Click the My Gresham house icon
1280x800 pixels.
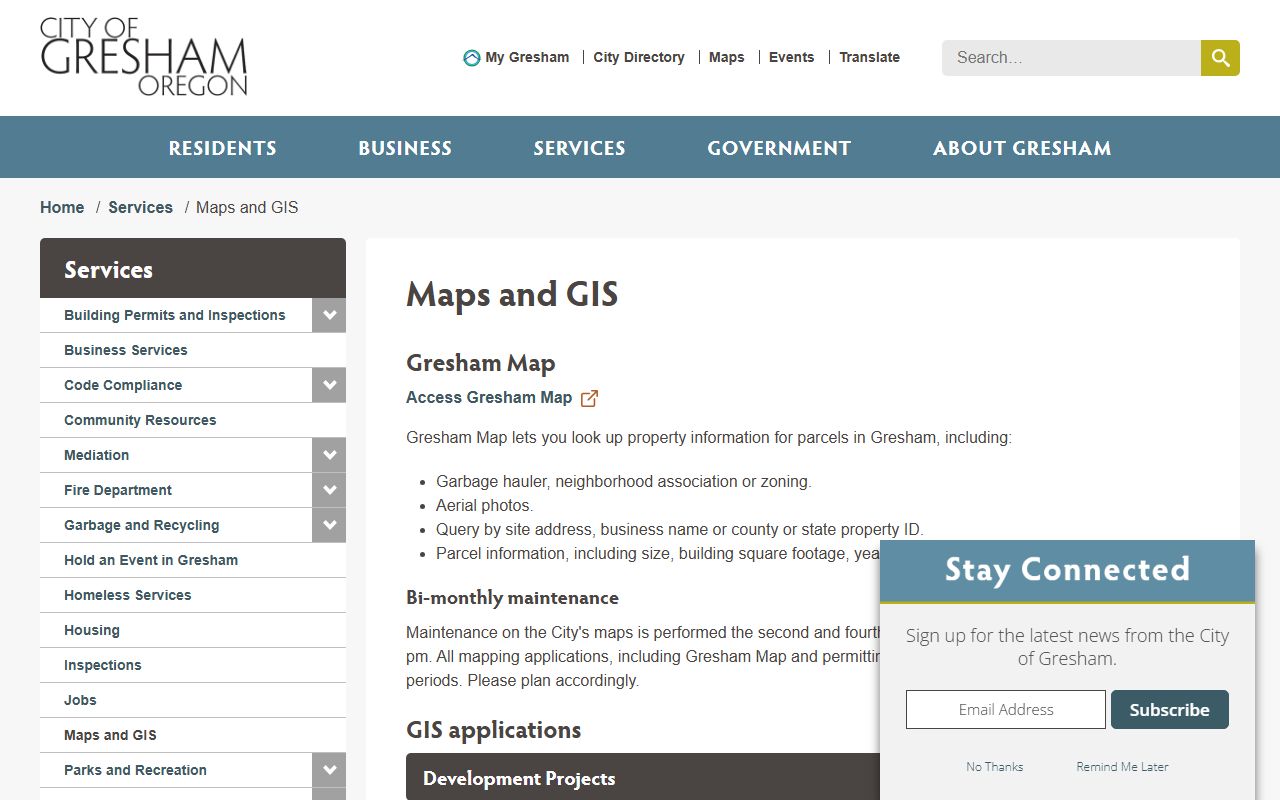472,58
